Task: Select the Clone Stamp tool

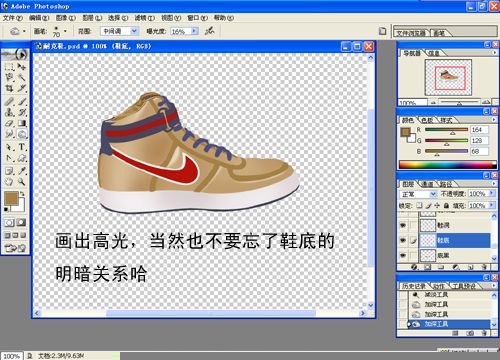Action: (9, 112)
